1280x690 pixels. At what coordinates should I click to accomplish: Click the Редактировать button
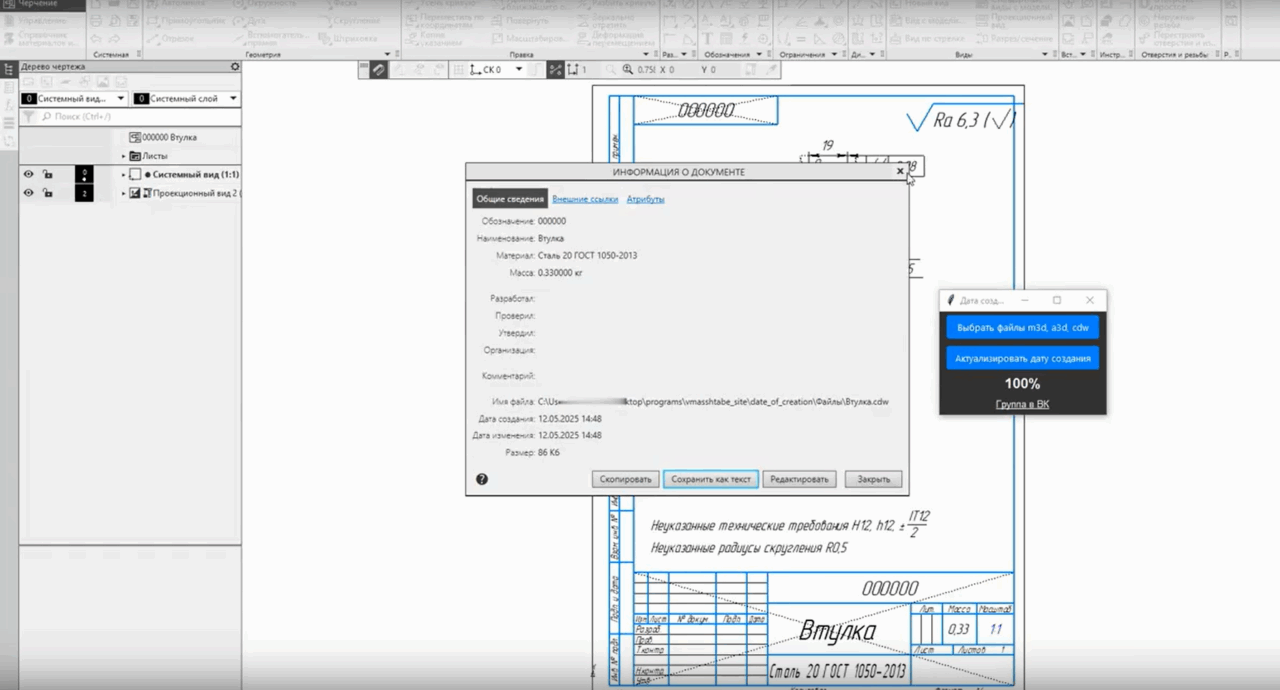(799, 479)
